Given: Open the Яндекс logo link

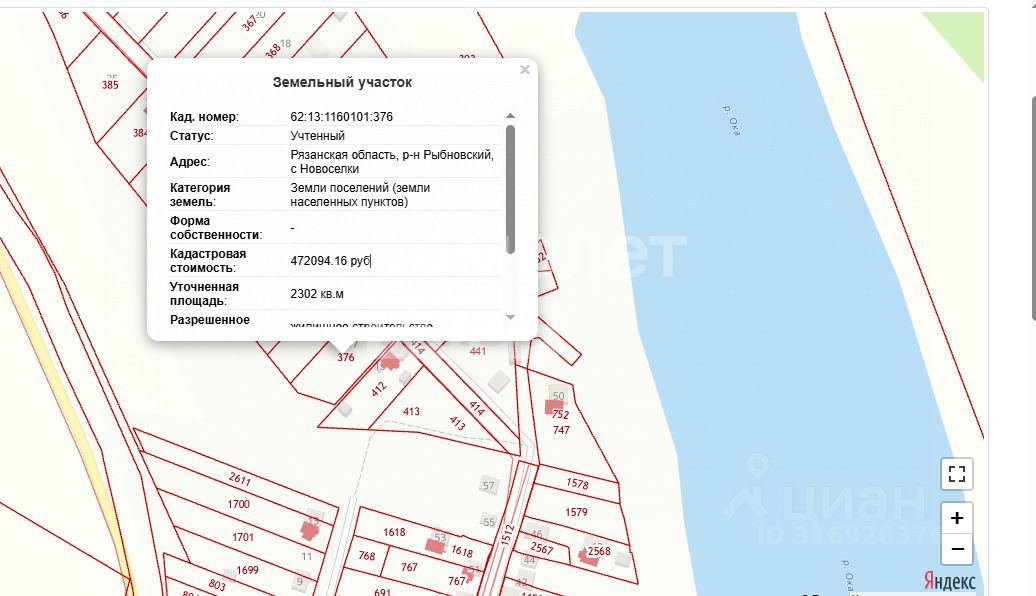Looking at the screenshot, I should click(x=948, y=580).
